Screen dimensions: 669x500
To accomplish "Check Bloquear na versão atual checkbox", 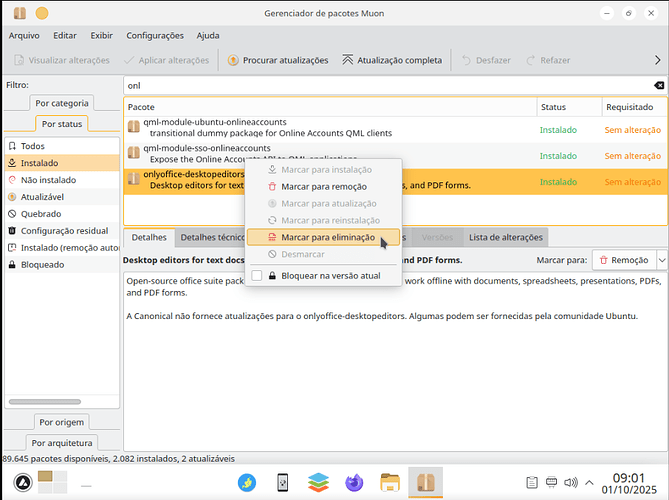I will pyautogui.click(x=257, y=275).
